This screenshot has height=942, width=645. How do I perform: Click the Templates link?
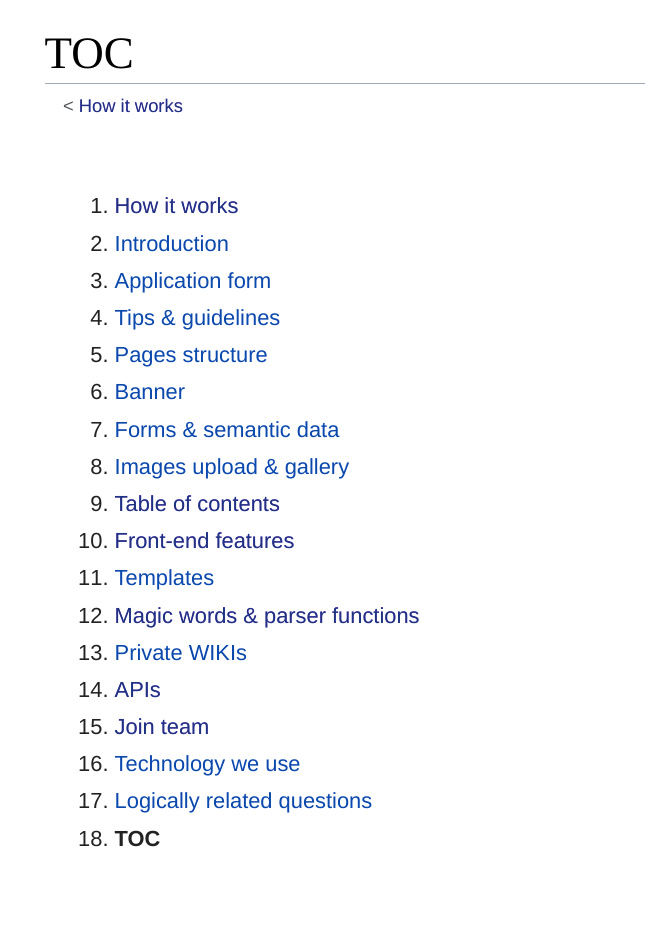pyautogui.click(x=164, y=578)
